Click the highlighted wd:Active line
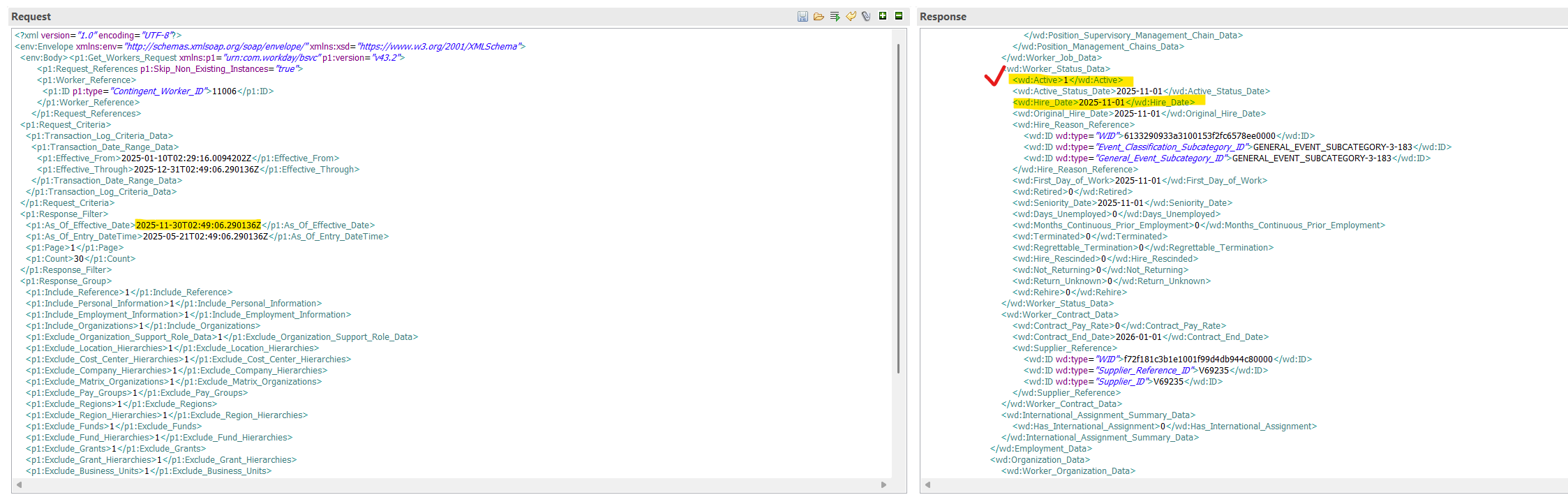 pos(1068,80)
